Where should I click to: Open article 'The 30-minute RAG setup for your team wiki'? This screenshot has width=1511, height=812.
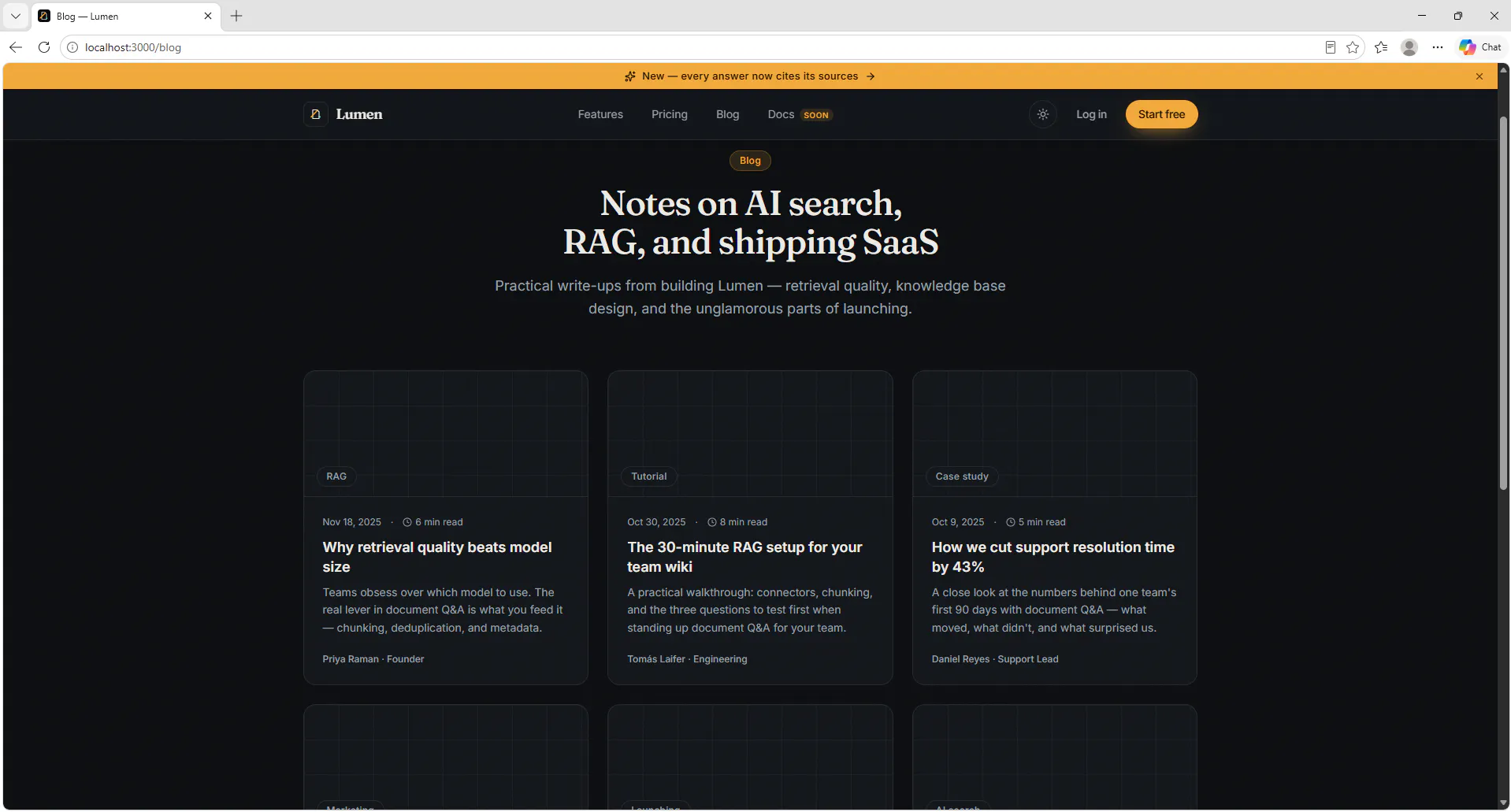744,557
